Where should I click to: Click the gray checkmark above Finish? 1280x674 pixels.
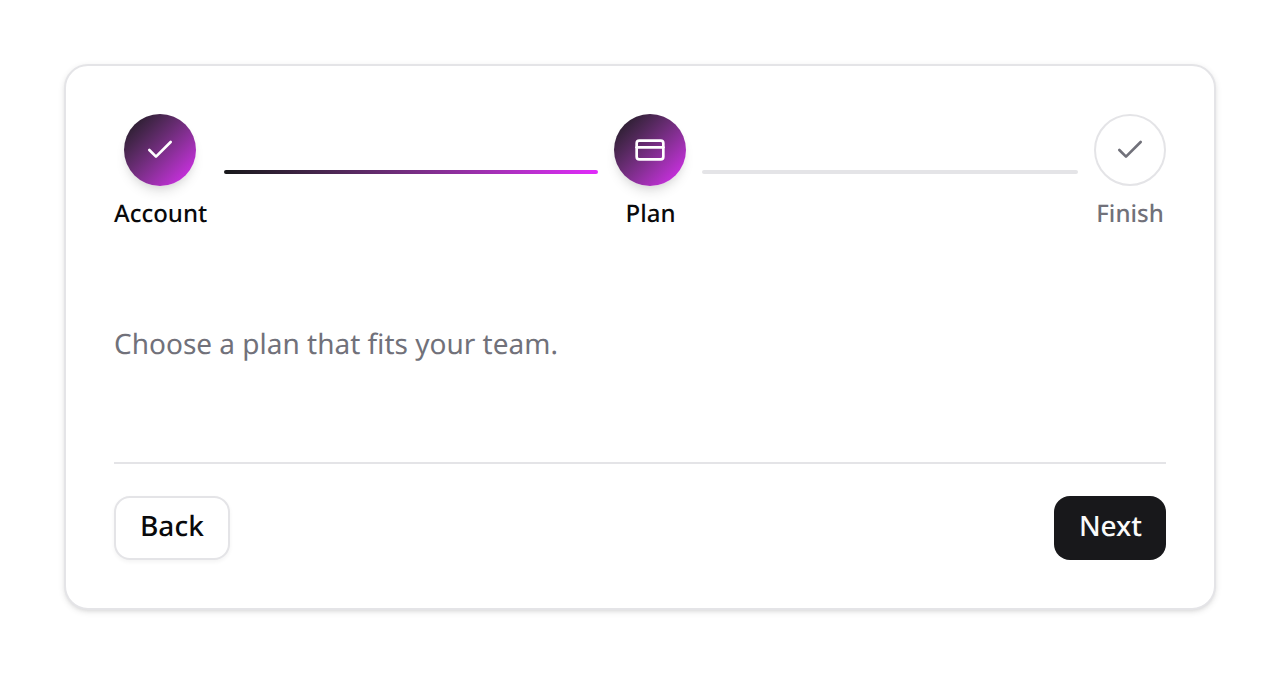pos(1130,150)
